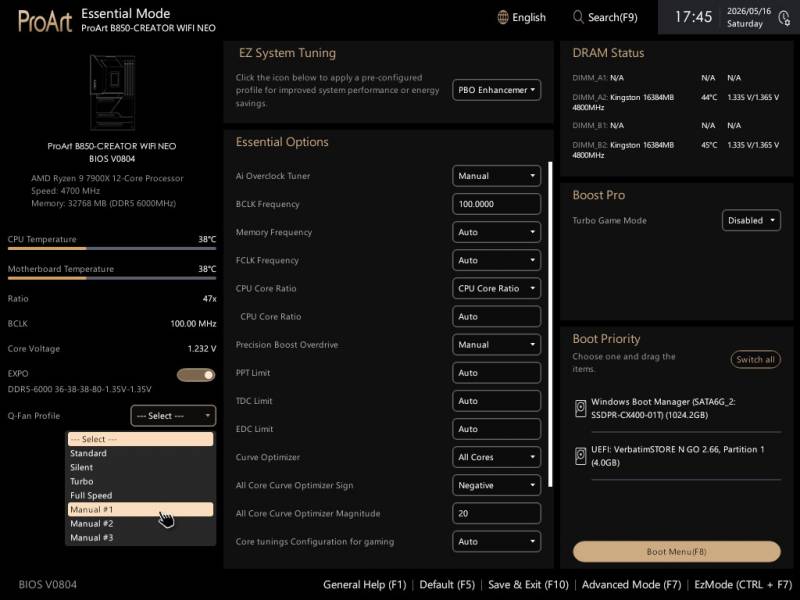Click the globe language icon
Screen dimensions: 800x600
pyautogui.click(x=503, y=17)
